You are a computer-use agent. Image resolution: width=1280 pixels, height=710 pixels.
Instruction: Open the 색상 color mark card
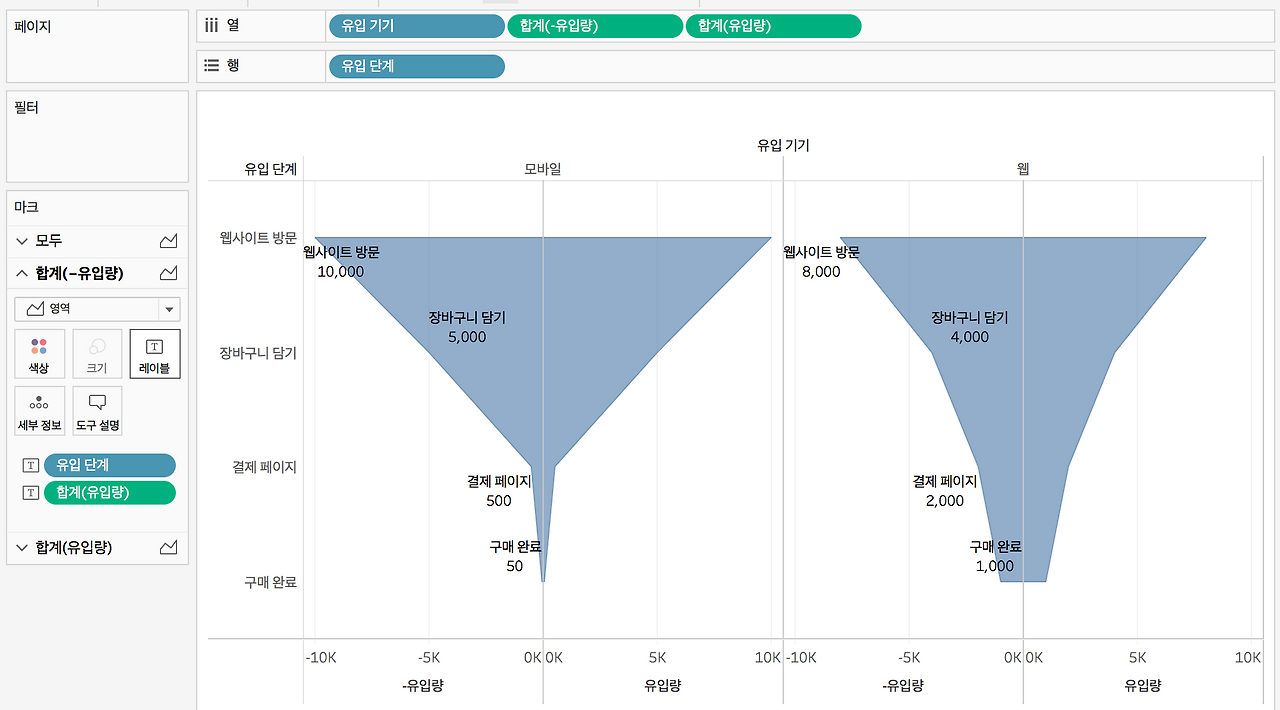tap(39, 354)
